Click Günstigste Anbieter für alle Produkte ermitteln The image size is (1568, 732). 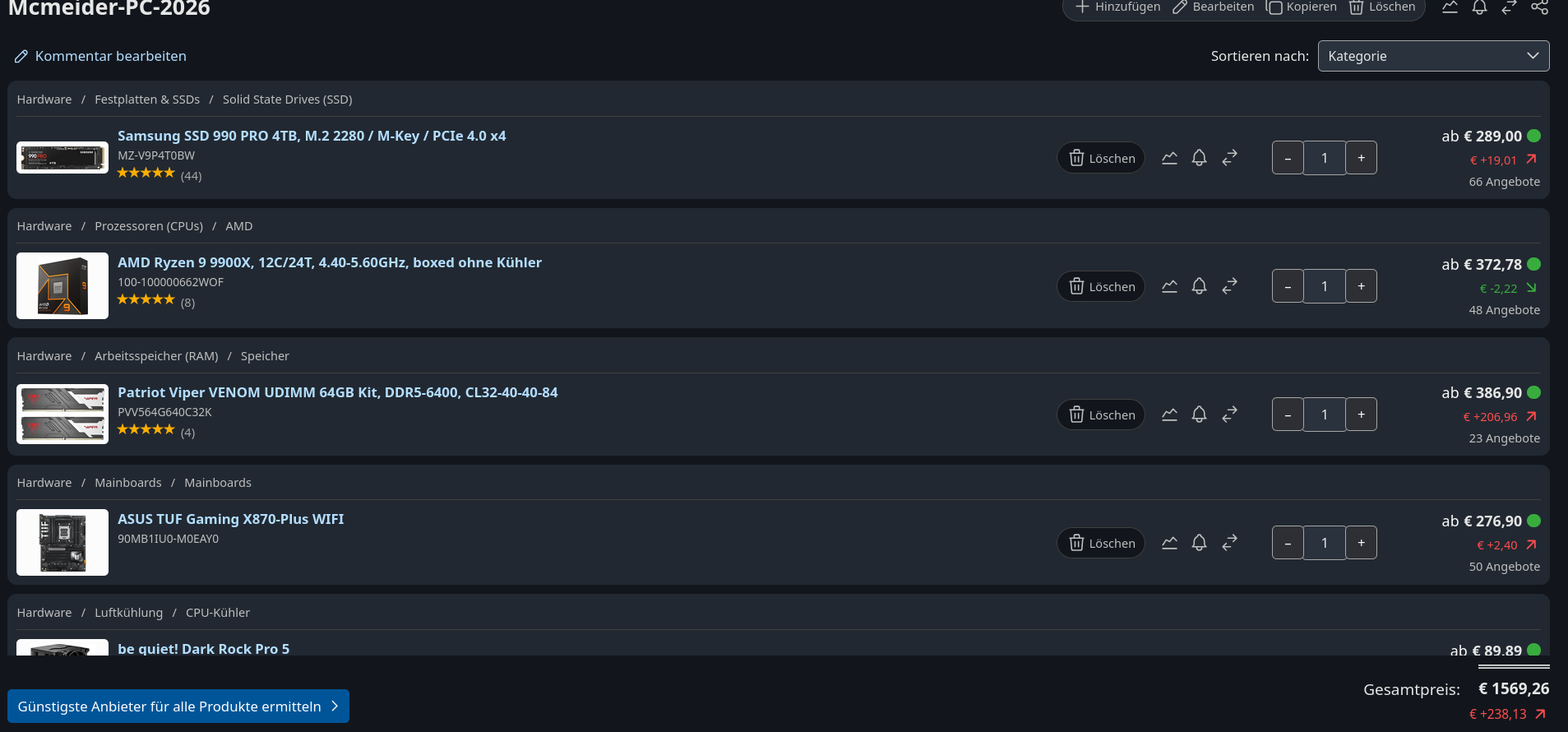pyautogui.click(x=178, y=707)
